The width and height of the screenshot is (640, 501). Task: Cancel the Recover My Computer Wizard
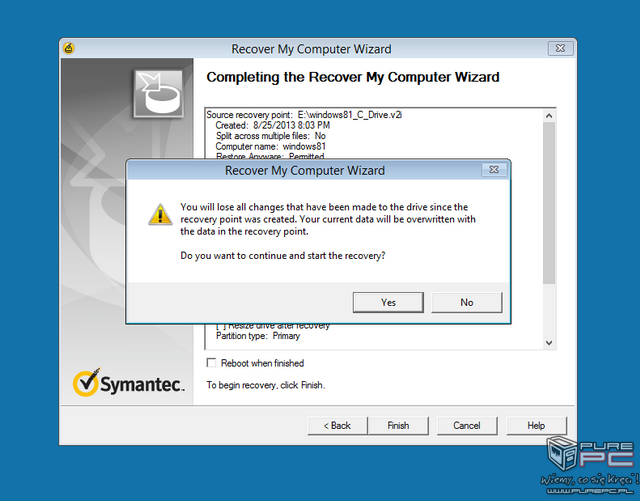click(467, 425)
